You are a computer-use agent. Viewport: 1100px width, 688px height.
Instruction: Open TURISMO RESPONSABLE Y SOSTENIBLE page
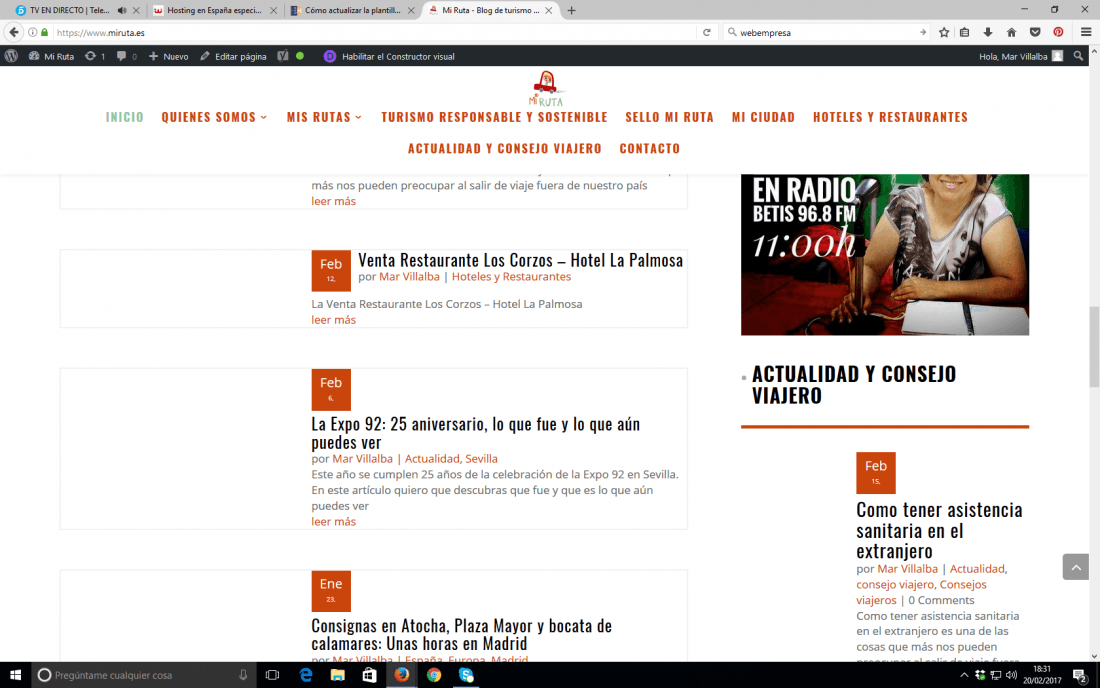click(x=495, y=117)
